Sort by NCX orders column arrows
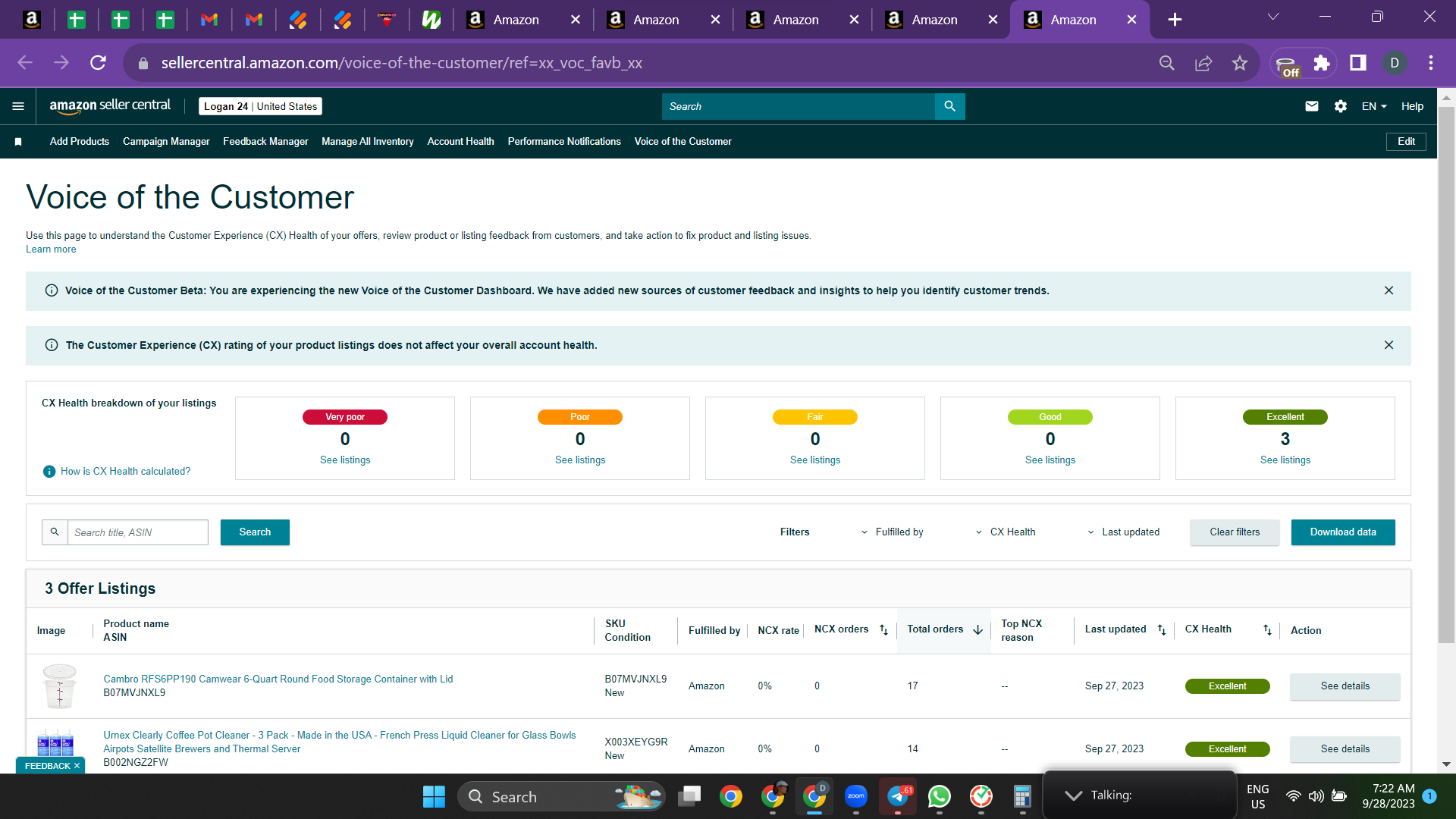 [883, 629]
